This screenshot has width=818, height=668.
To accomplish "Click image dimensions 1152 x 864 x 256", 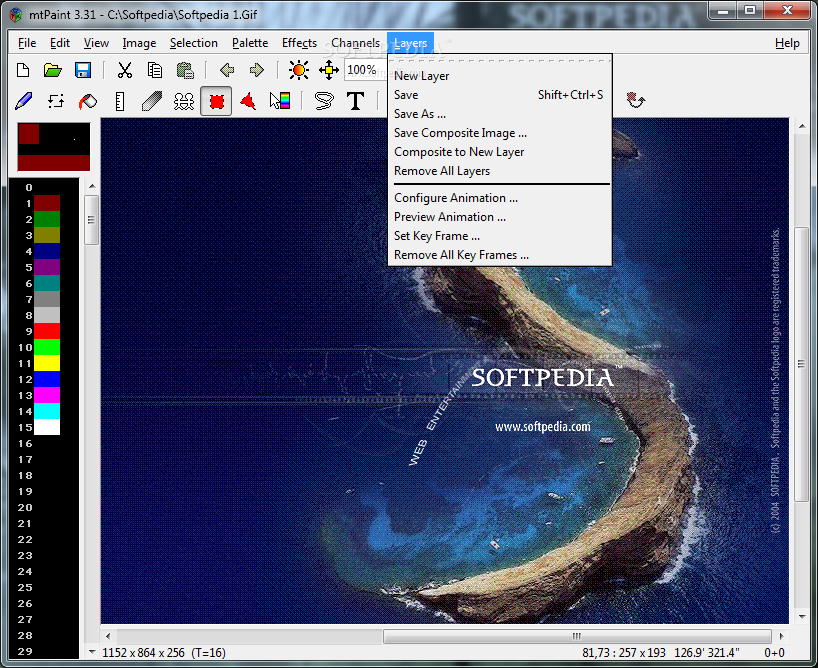I will point(143,652).
